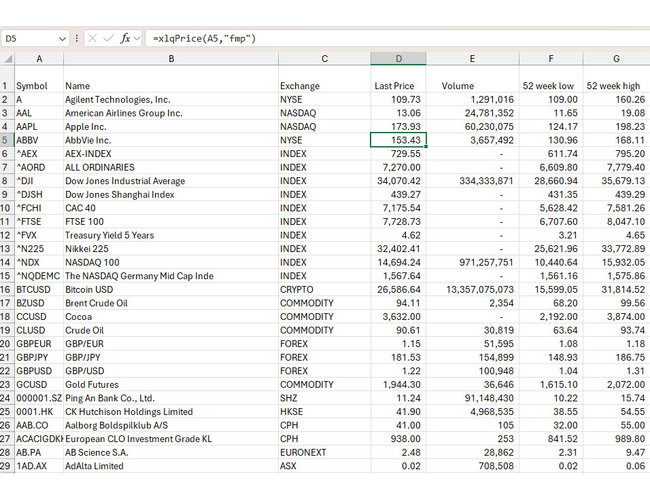This screenshot has width=650, height=500.
Task: Click the Enter checkmark icon in formula bar
Action: pyautogui.click(x=109, y=39)
